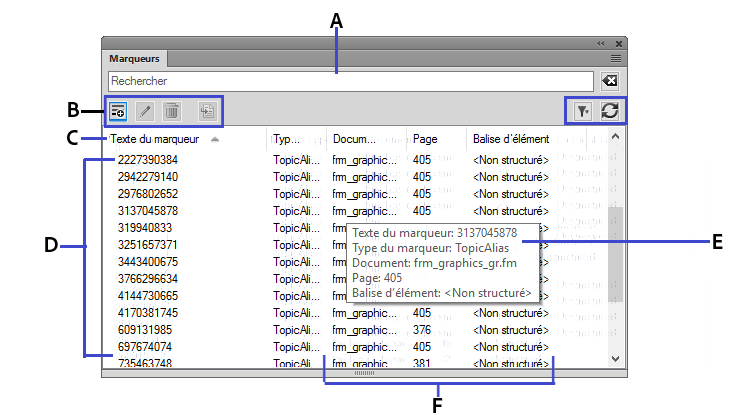729x415 pixels.
Task: Sort by the Page column header
Action: pyautogui.click(x=425, y=139)
